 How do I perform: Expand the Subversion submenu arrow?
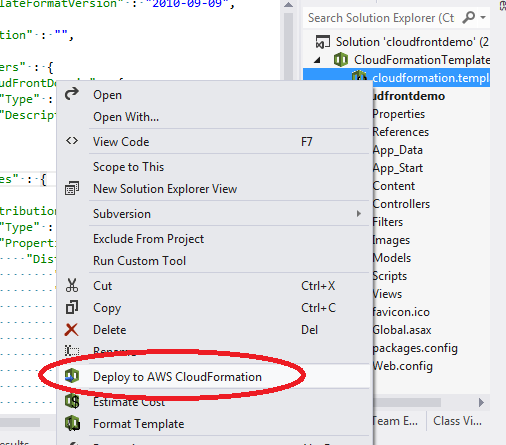click(359, 213)
